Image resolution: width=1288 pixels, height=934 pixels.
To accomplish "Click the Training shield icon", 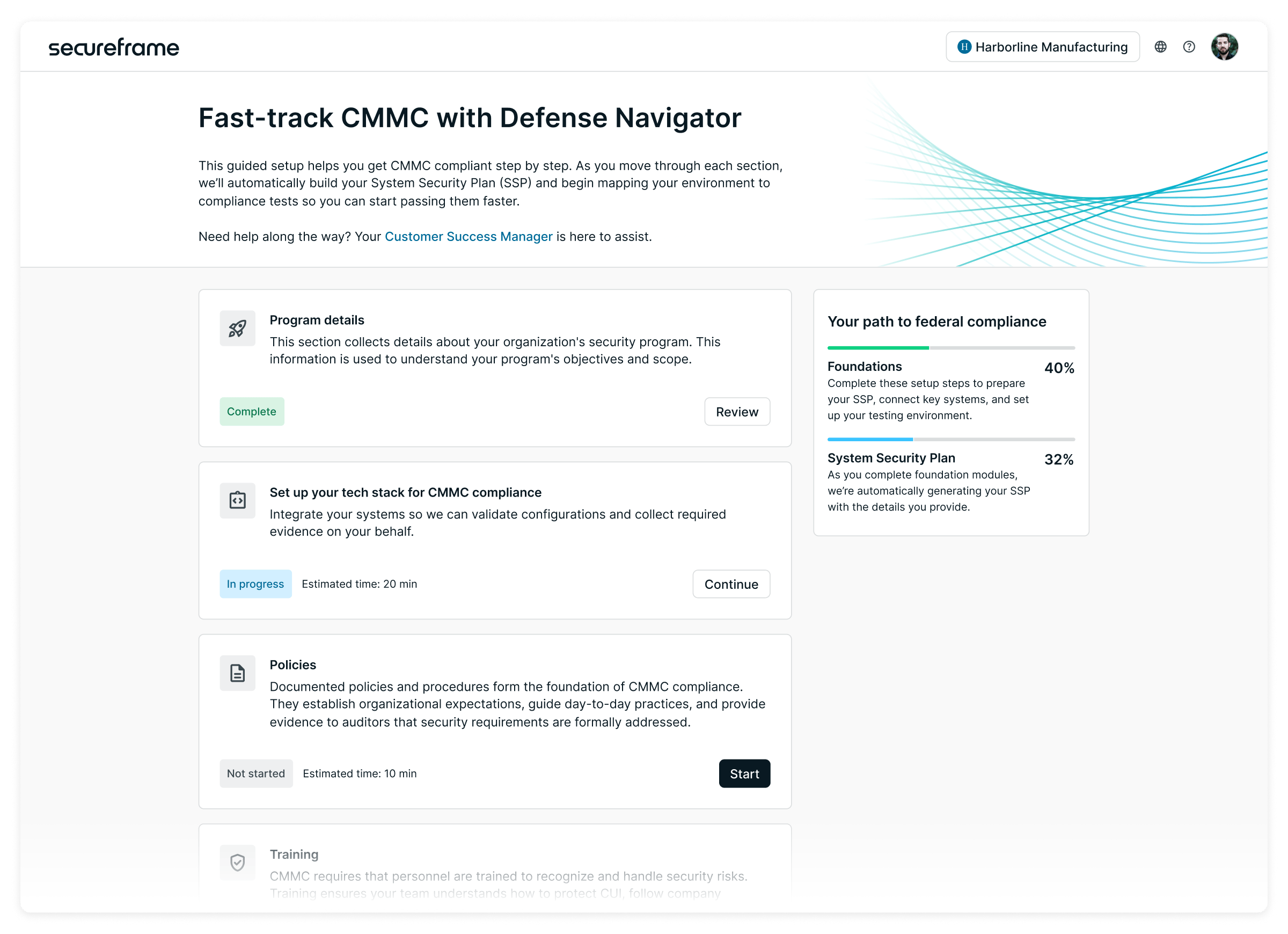I will tap(237, 863).
